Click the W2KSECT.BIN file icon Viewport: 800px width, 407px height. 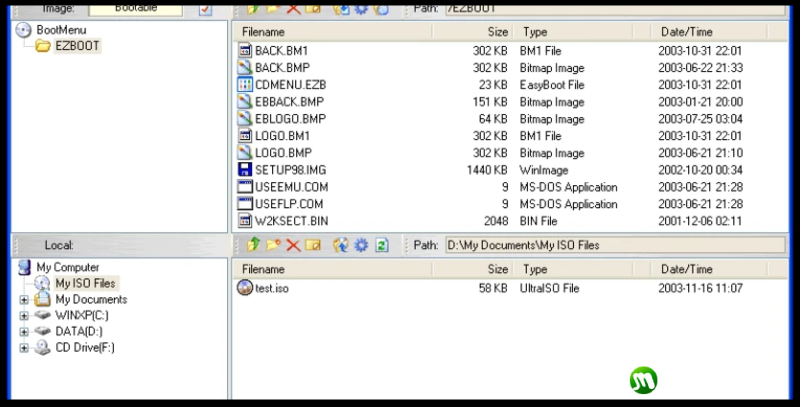tap(245, 221)
